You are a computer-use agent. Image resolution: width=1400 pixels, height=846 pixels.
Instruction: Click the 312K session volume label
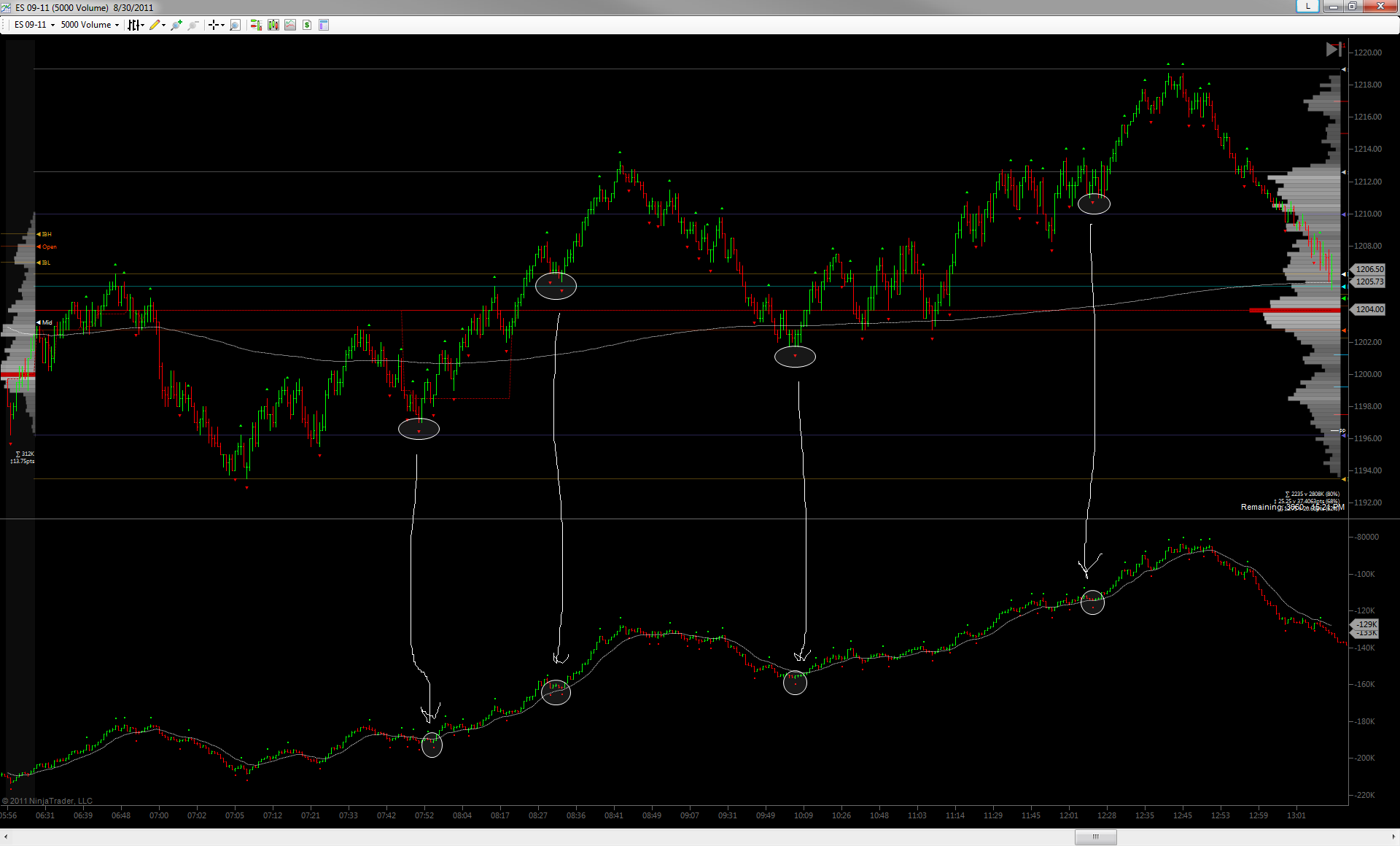coord(25,454)
